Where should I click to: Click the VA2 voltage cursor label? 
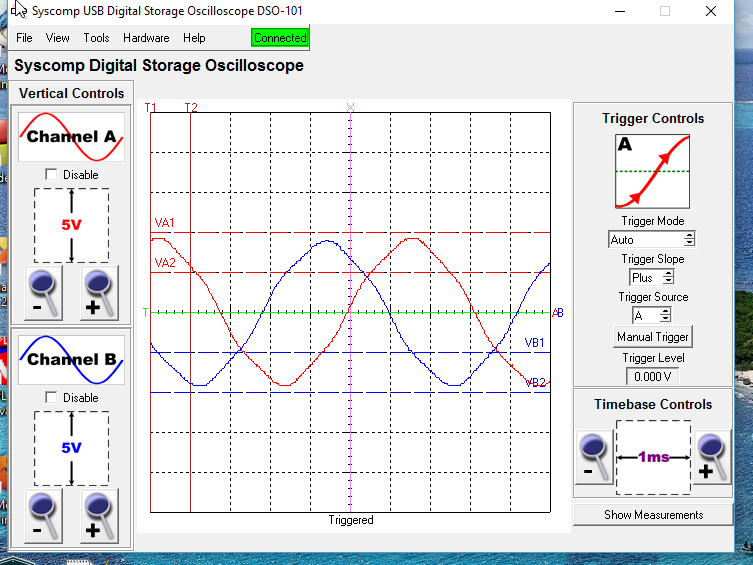coord(165,263)
